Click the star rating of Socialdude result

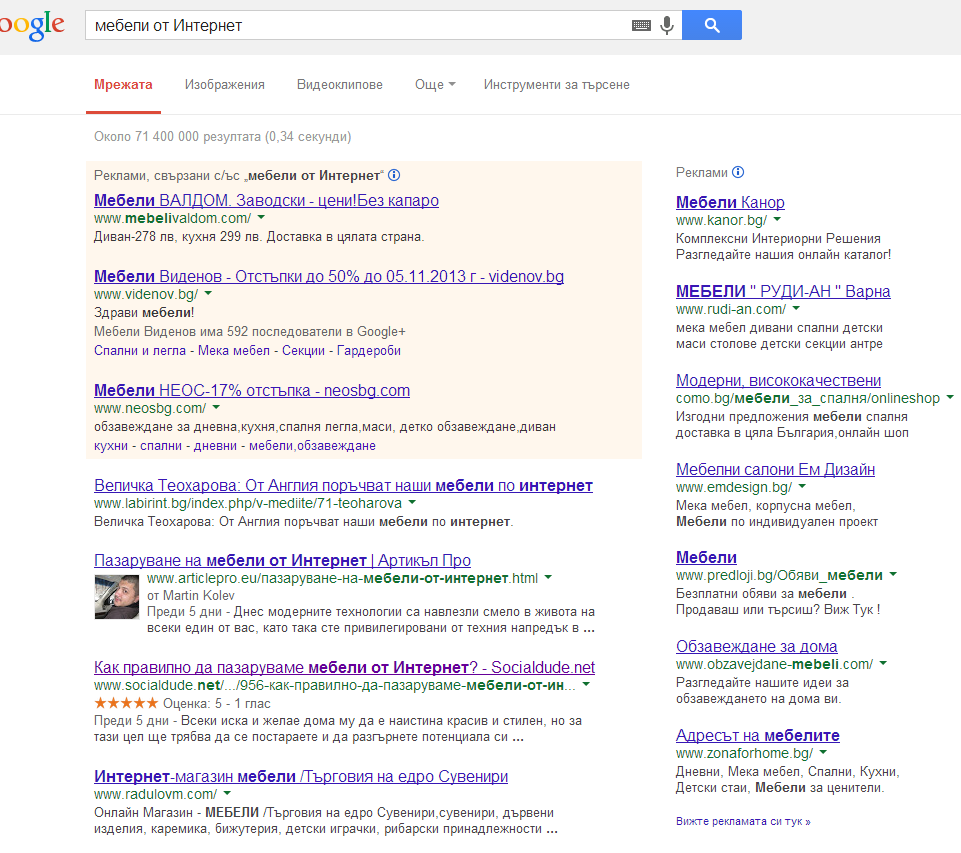[126, 703]
